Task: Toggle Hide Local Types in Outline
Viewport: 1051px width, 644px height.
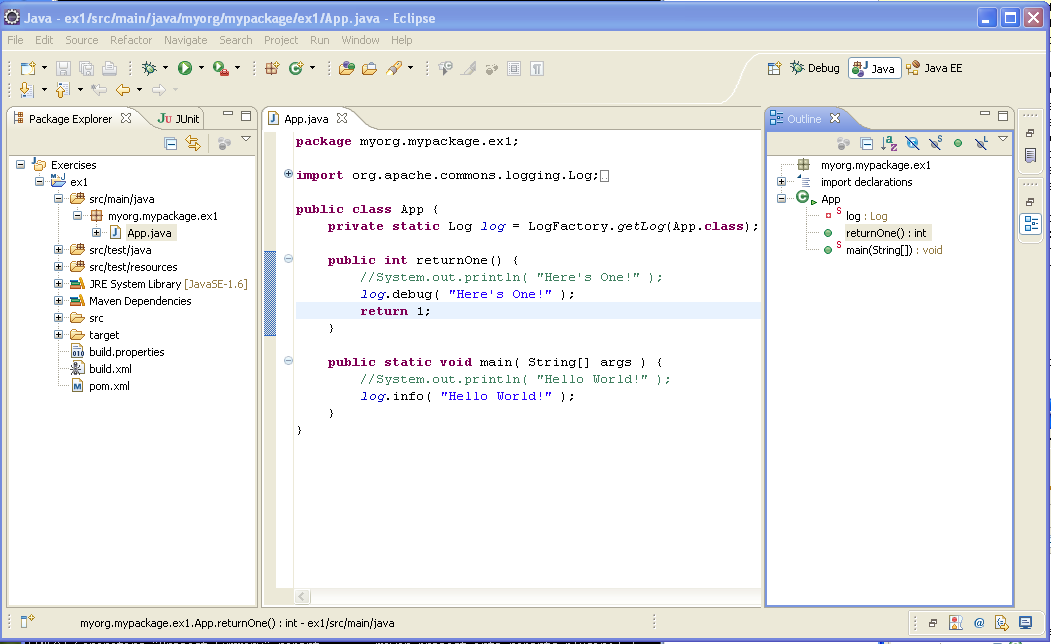Action: [x=981, y=143]
